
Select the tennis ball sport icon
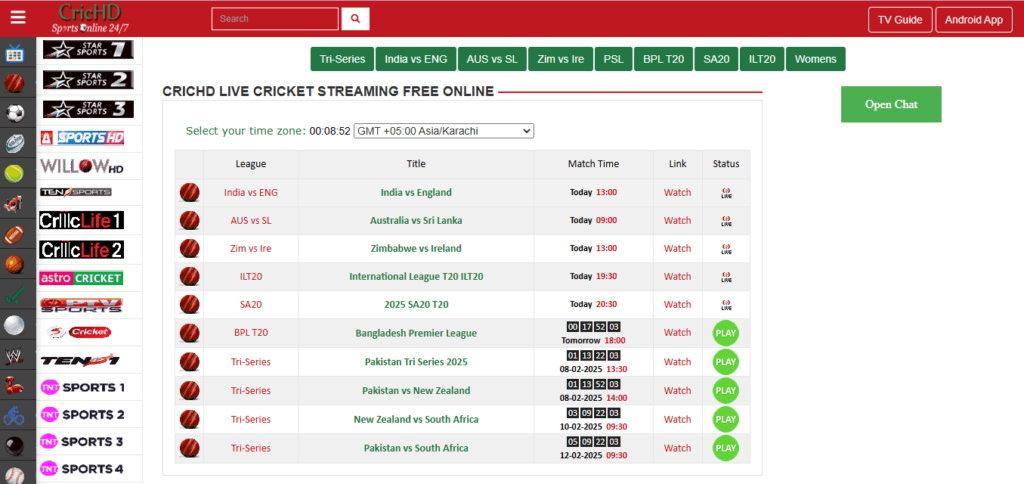15,173
